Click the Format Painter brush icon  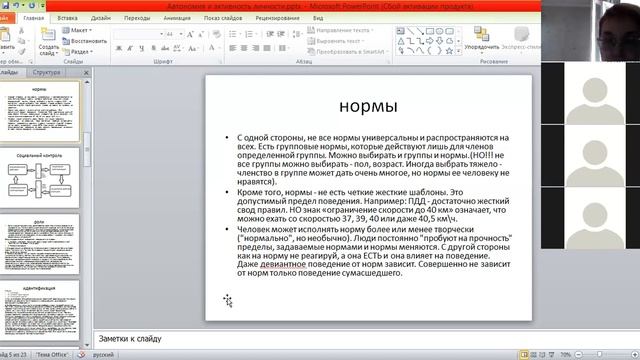pyautogui.click(x=21, y=51)
